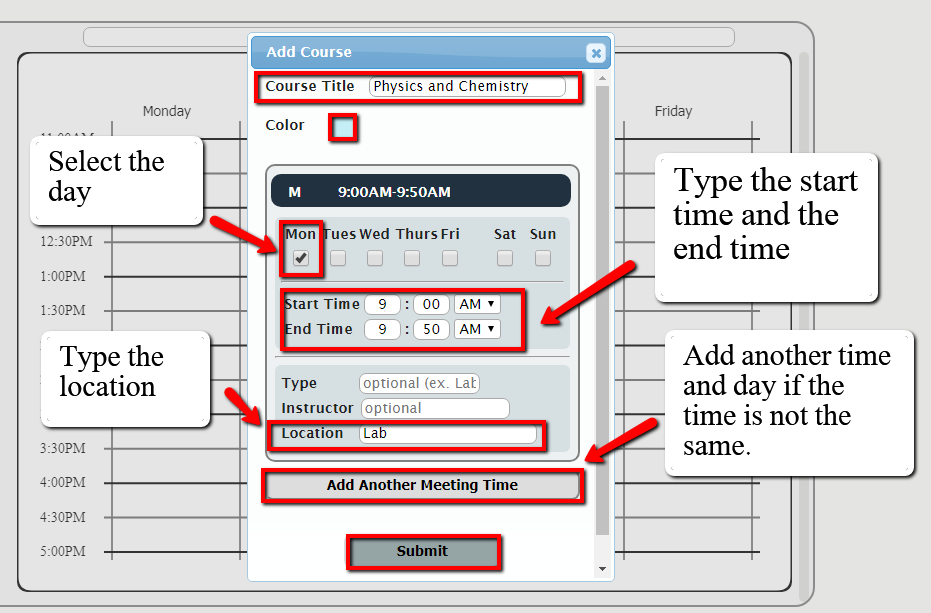Click Add Another Meeting Time

click(x=422, y=486)
